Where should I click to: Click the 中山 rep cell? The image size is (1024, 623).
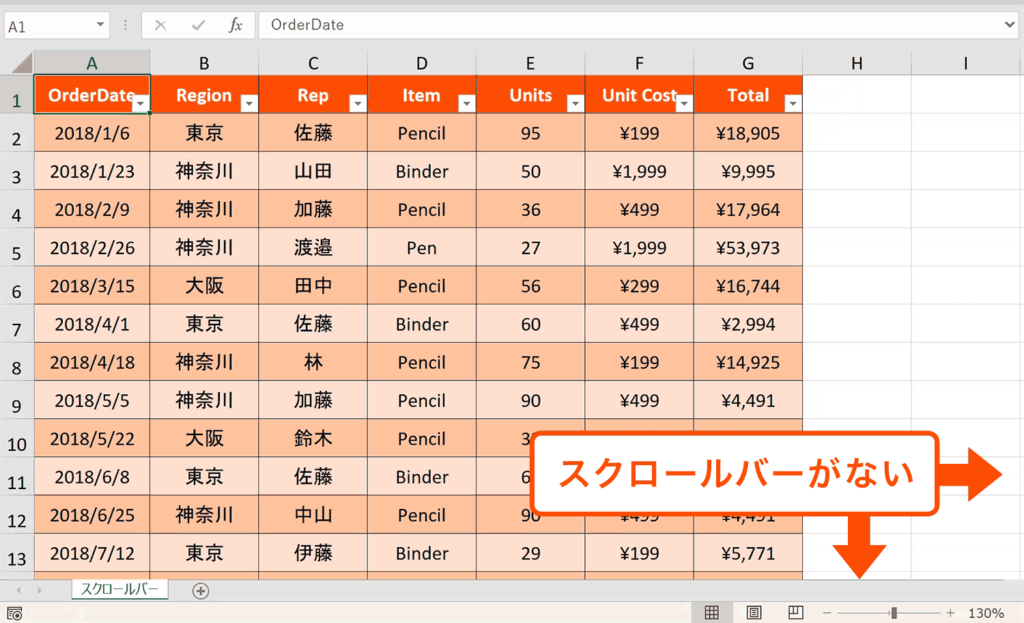pyautogui.click(x=313, y=515)
